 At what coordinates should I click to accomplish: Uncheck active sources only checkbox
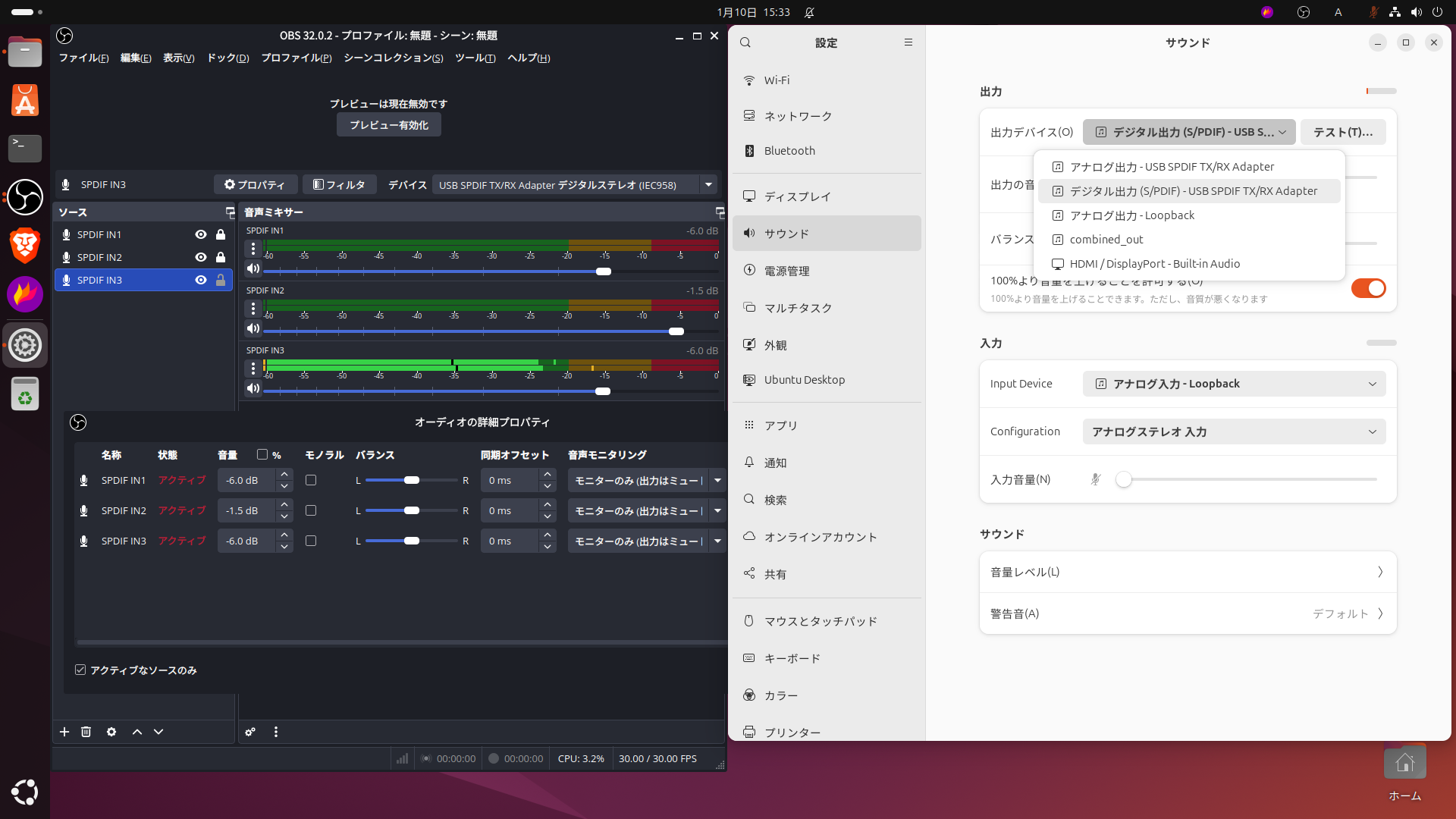pos(80,670)
